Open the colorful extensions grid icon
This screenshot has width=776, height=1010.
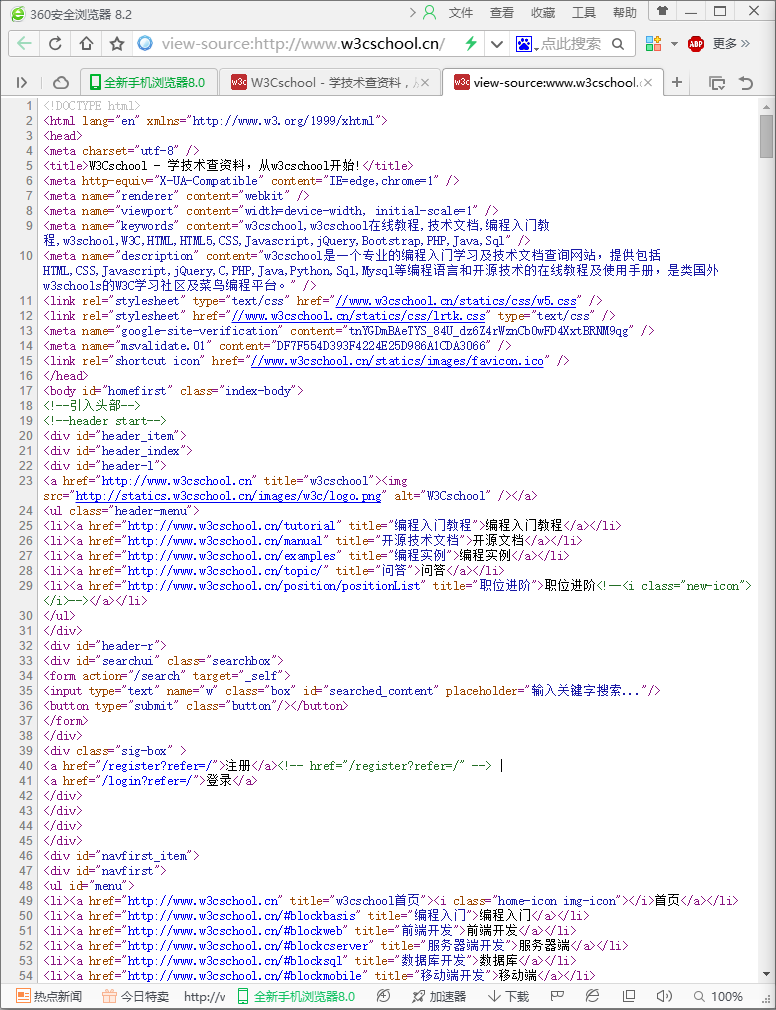coord(654,44)
